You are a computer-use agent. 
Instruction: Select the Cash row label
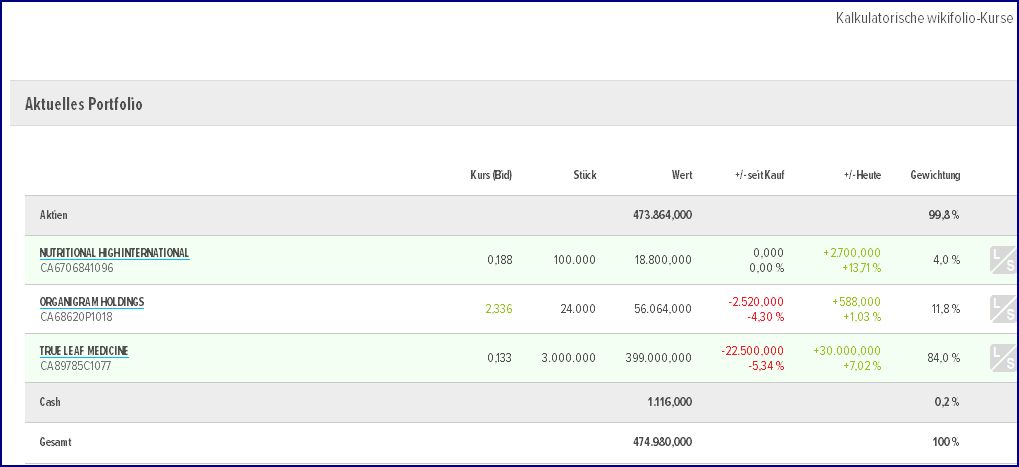click(51, 402)
